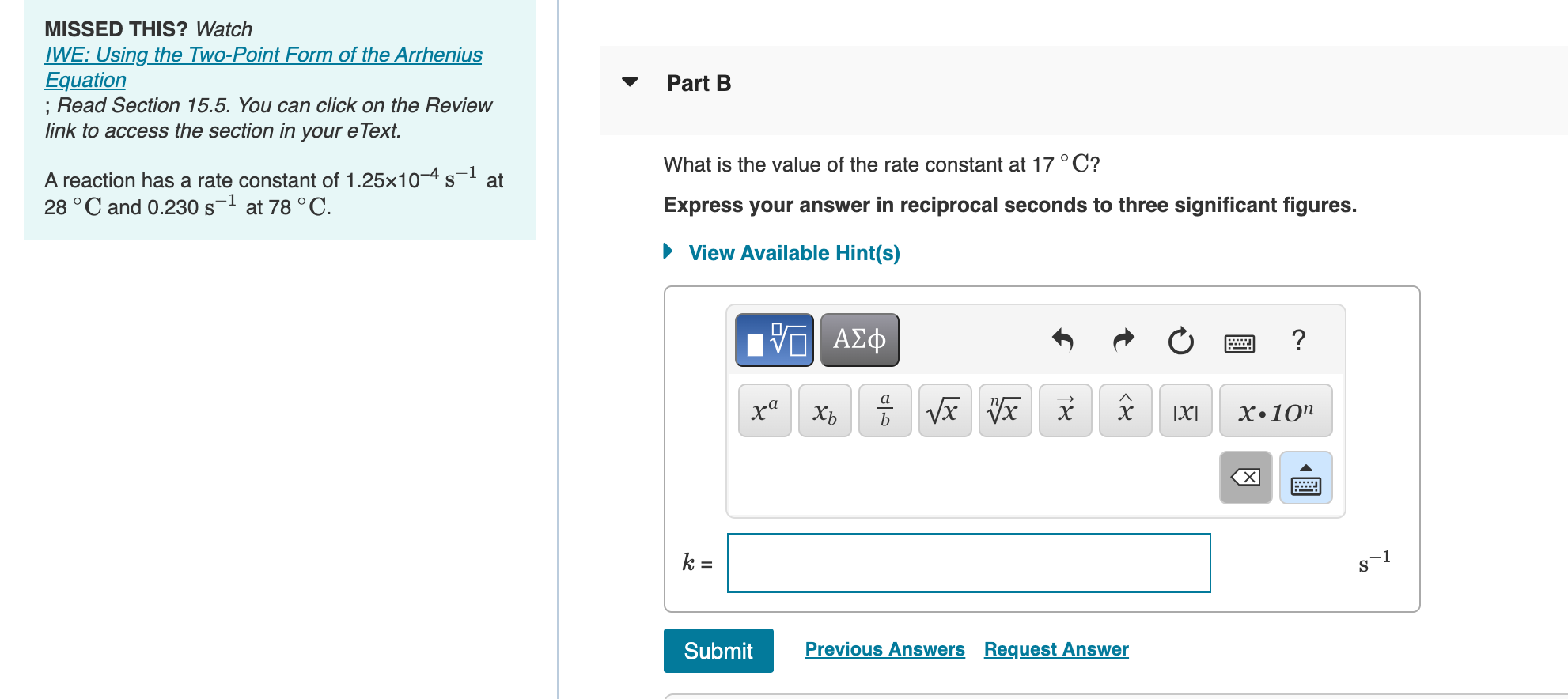Open Previous Answers

pos(884,649)
